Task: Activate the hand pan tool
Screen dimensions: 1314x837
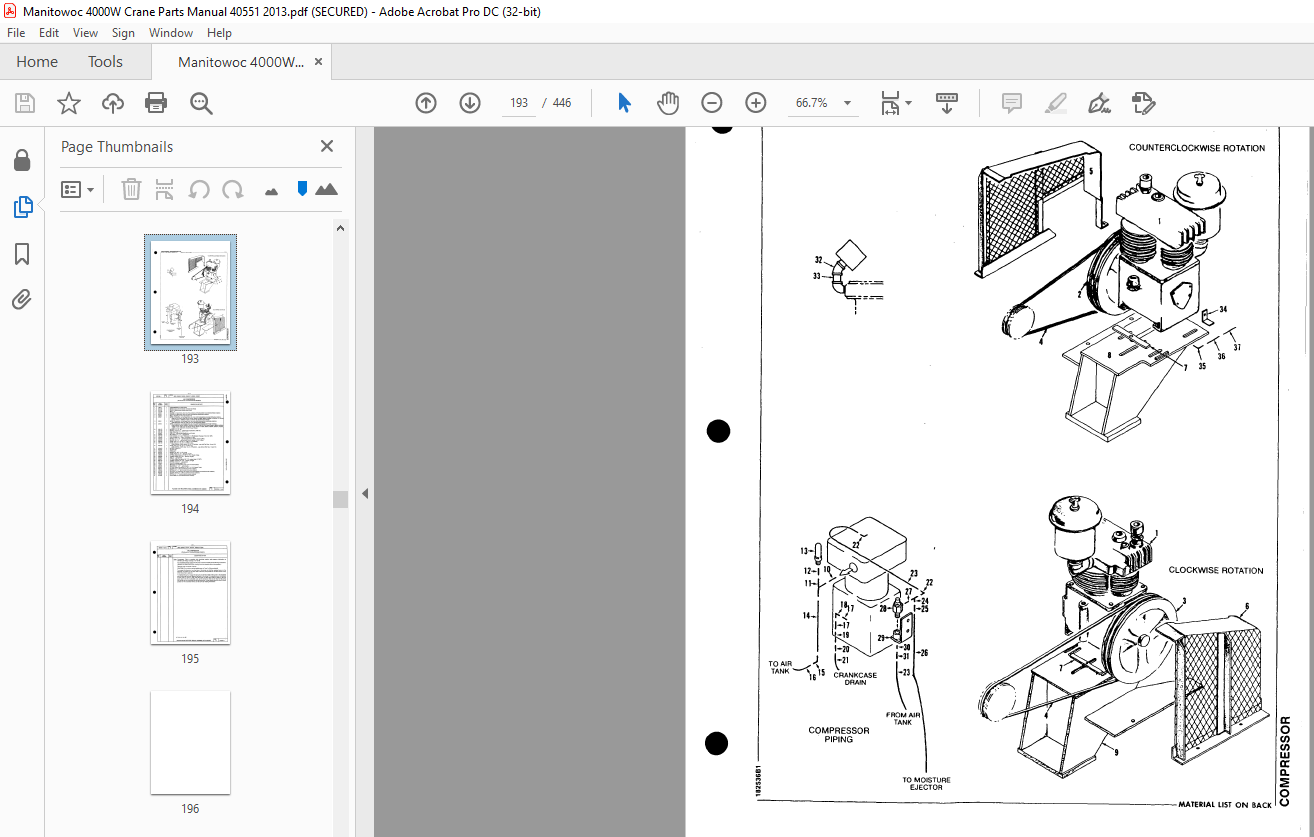Action: (667, 103)
